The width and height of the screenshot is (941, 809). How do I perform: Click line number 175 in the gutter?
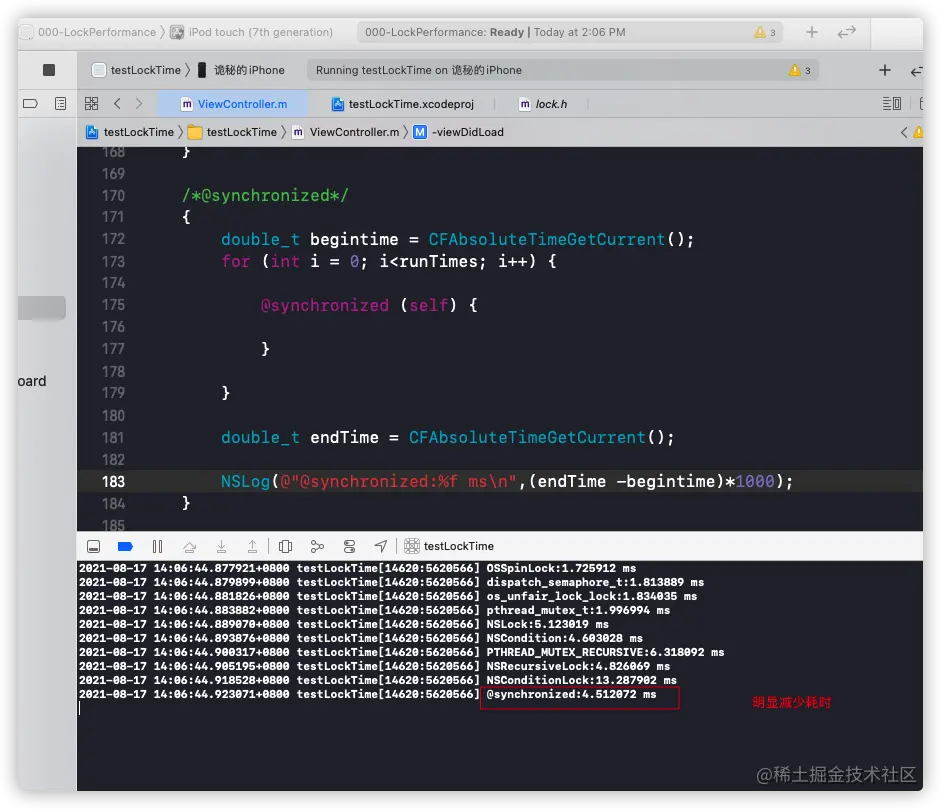pos(113,305)
